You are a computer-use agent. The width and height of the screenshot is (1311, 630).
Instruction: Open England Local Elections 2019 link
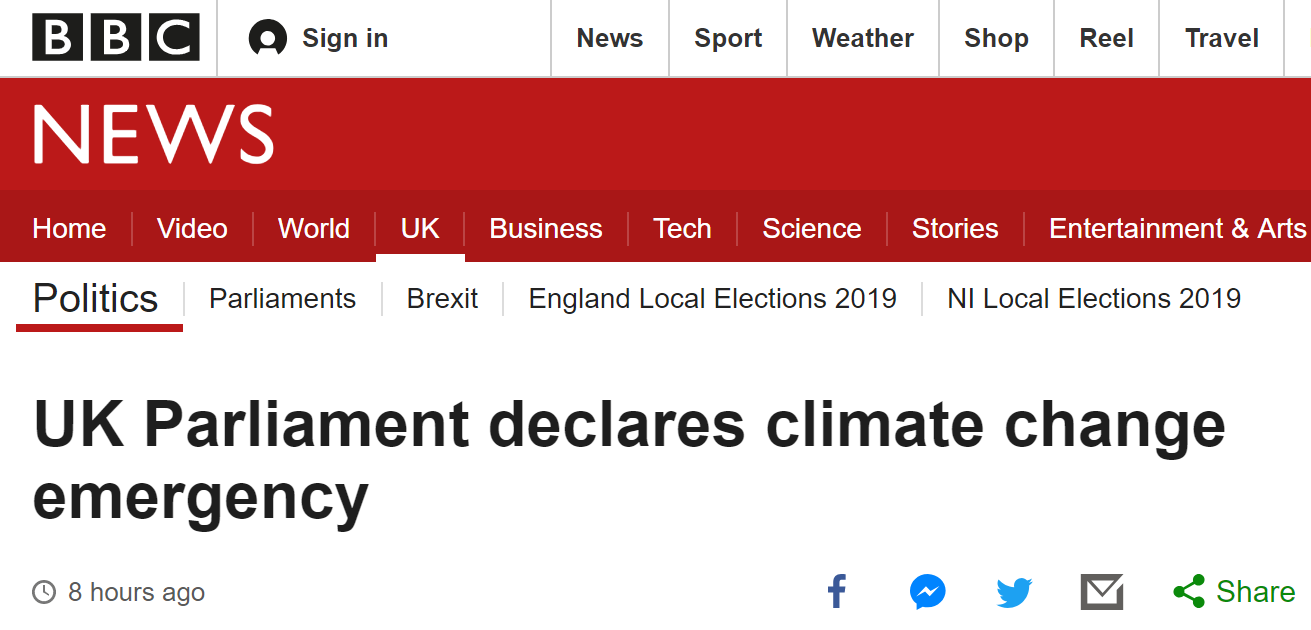point(712,298)
